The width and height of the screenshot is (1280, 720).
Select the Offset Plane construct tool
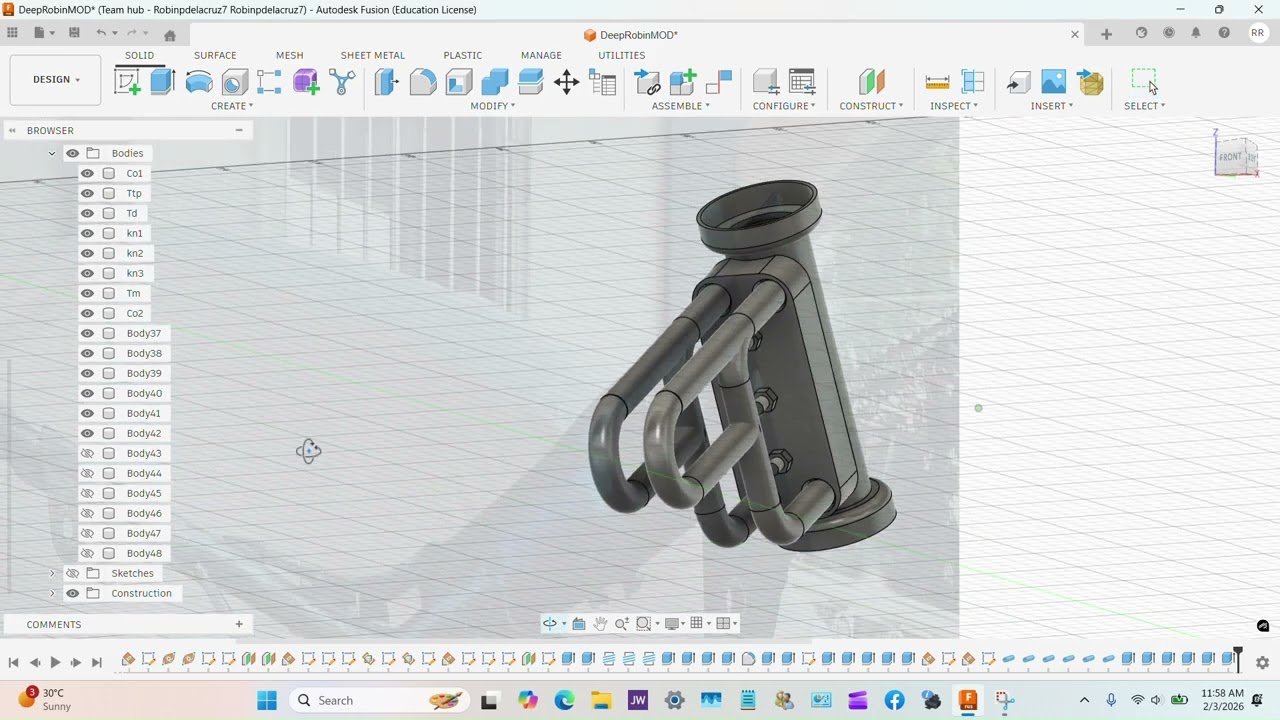point(872,82)
